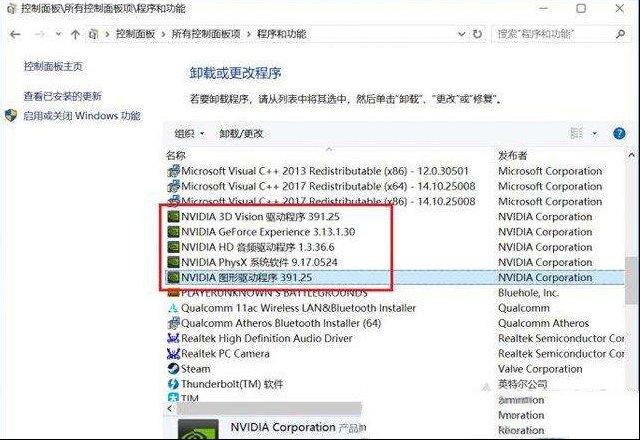Click the vertical scrollbar thumb

point(632,280)
